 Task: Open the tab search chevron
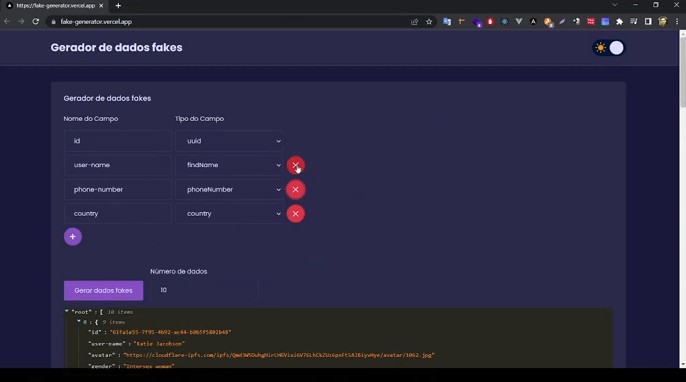pos(615,5)
